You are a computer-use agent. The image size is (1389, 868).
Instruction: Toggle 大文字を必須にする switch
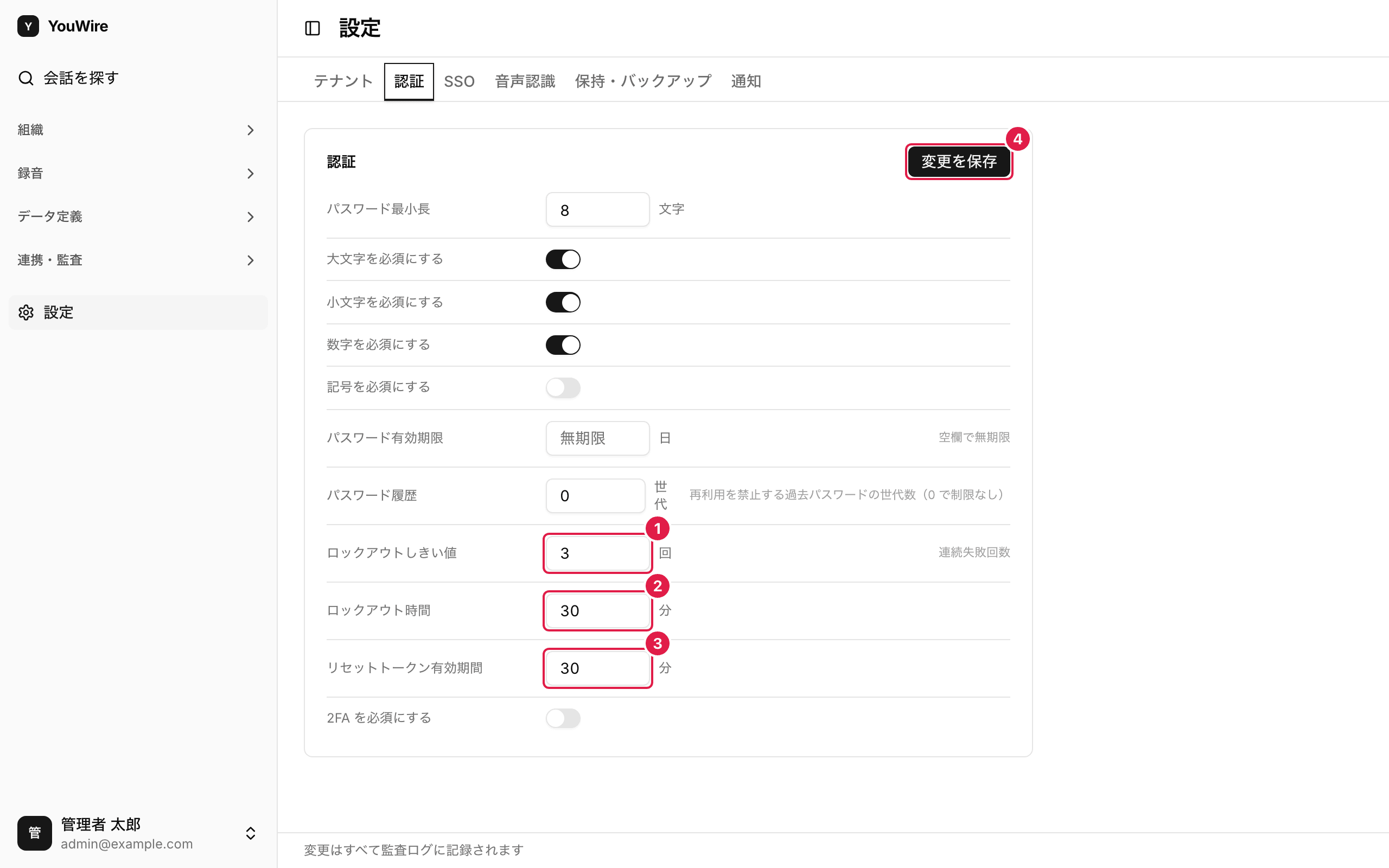click(563, 259)
